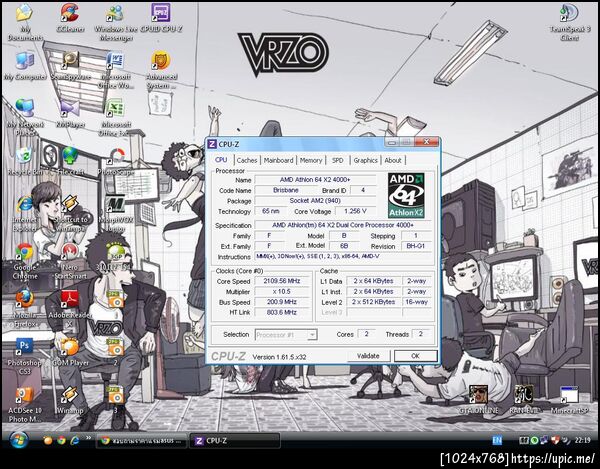This screenshot has width=600, height=469.
Task: Open the Mainboard tab
Action: point(279,160)
